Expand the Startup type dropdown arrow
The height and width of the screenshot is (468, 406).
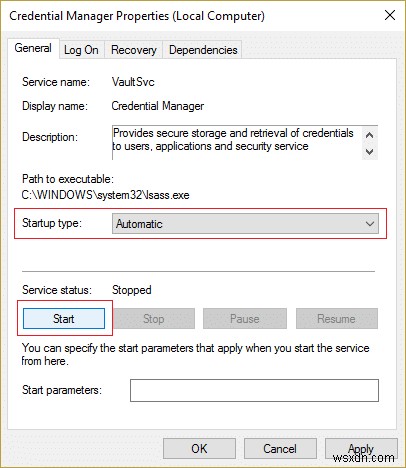[x=370, y=224]
